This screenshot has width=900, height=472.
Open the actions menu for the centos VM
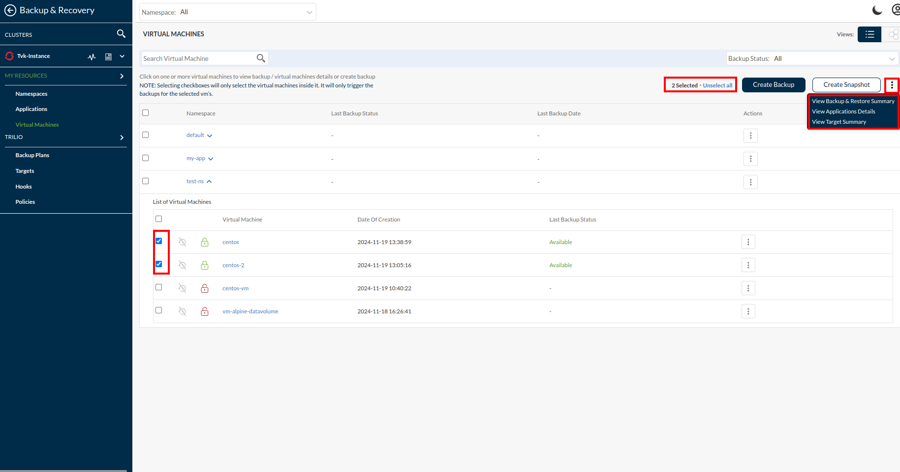point(748,242)
